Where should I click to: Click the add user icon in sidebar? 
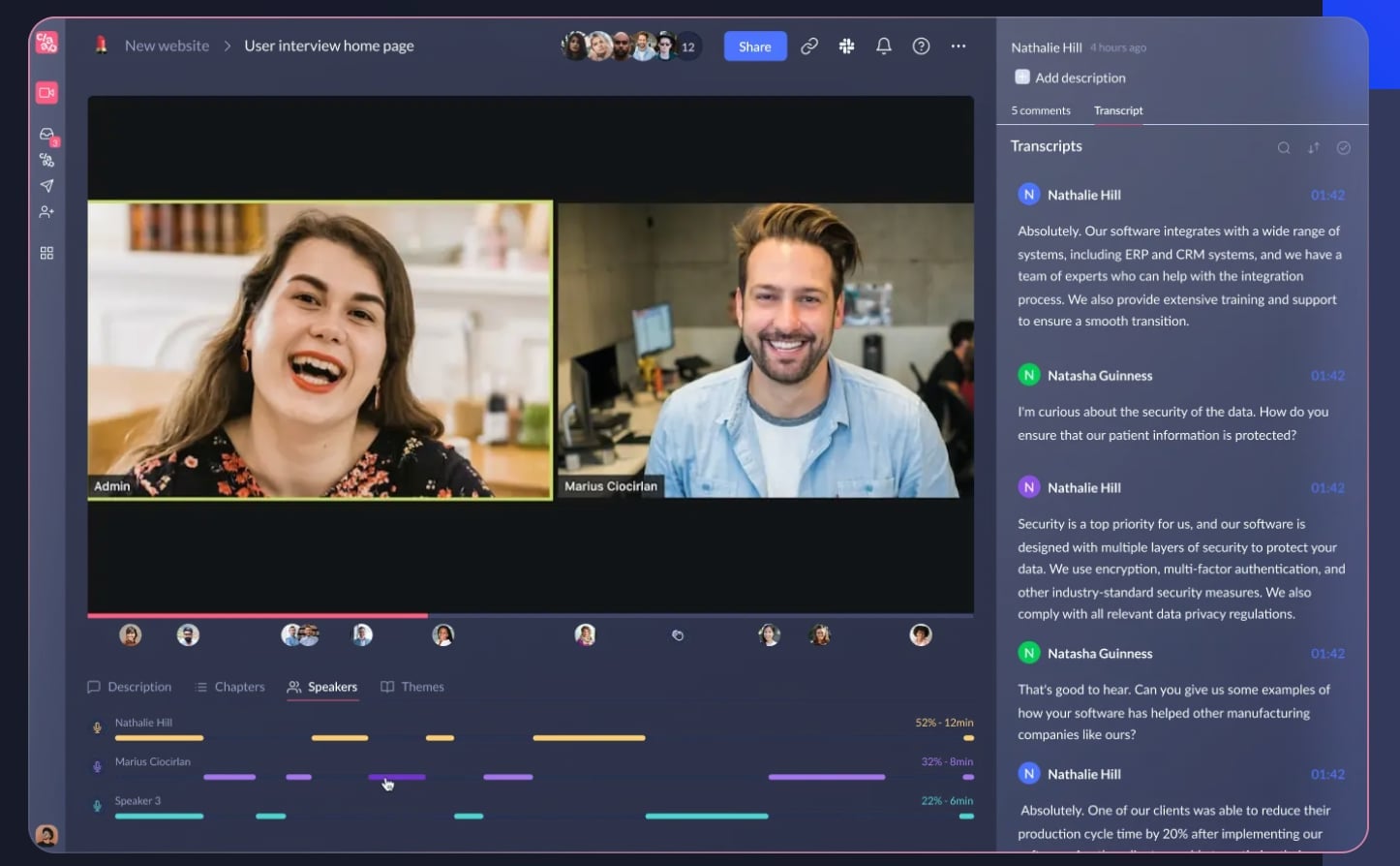[x=46, y=211]
